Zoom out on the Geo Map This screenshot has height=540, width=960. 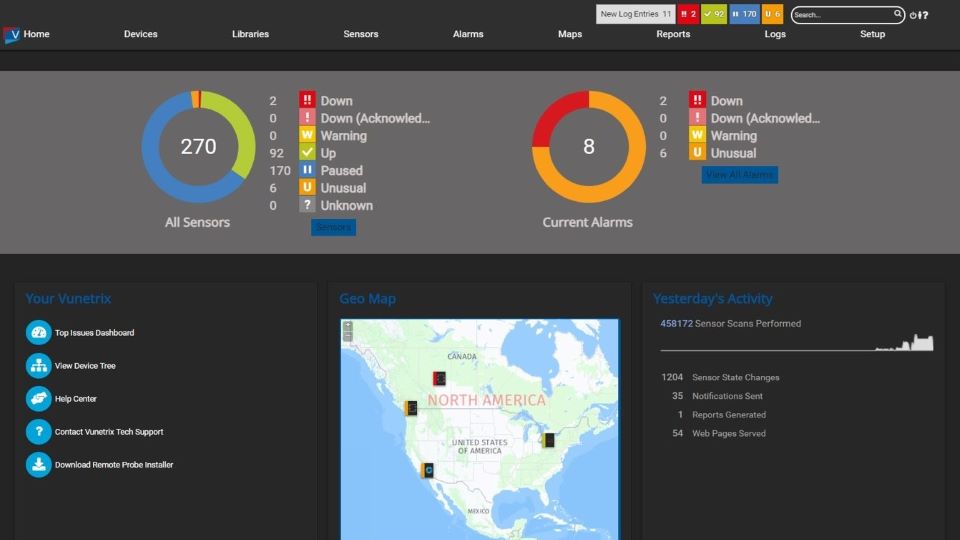[348, 336]
